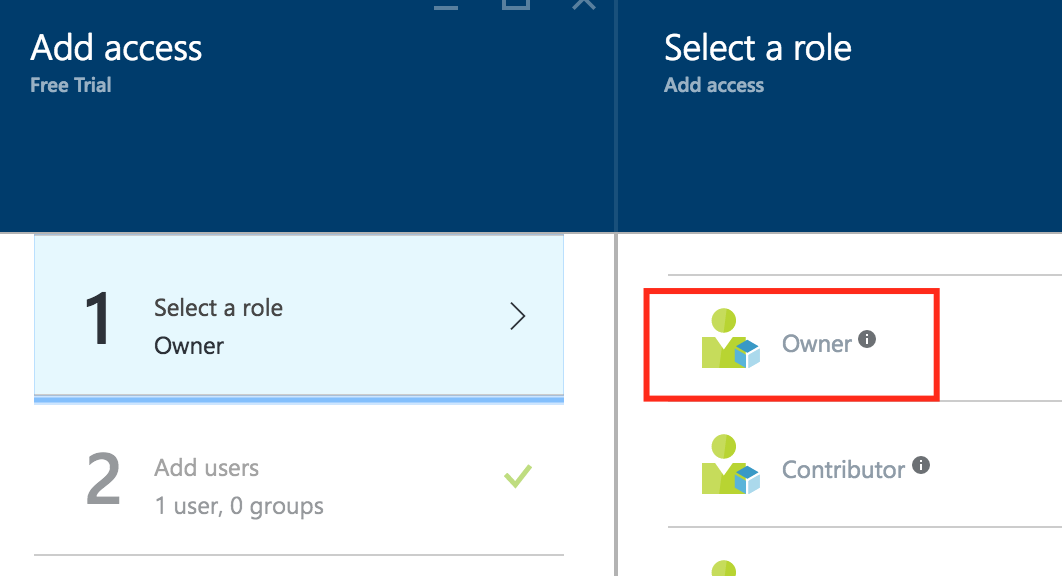The width and height of the screenshot is (1062, 576).
Task: Click the green checkmark on Add users
Action: pos(517,476)
